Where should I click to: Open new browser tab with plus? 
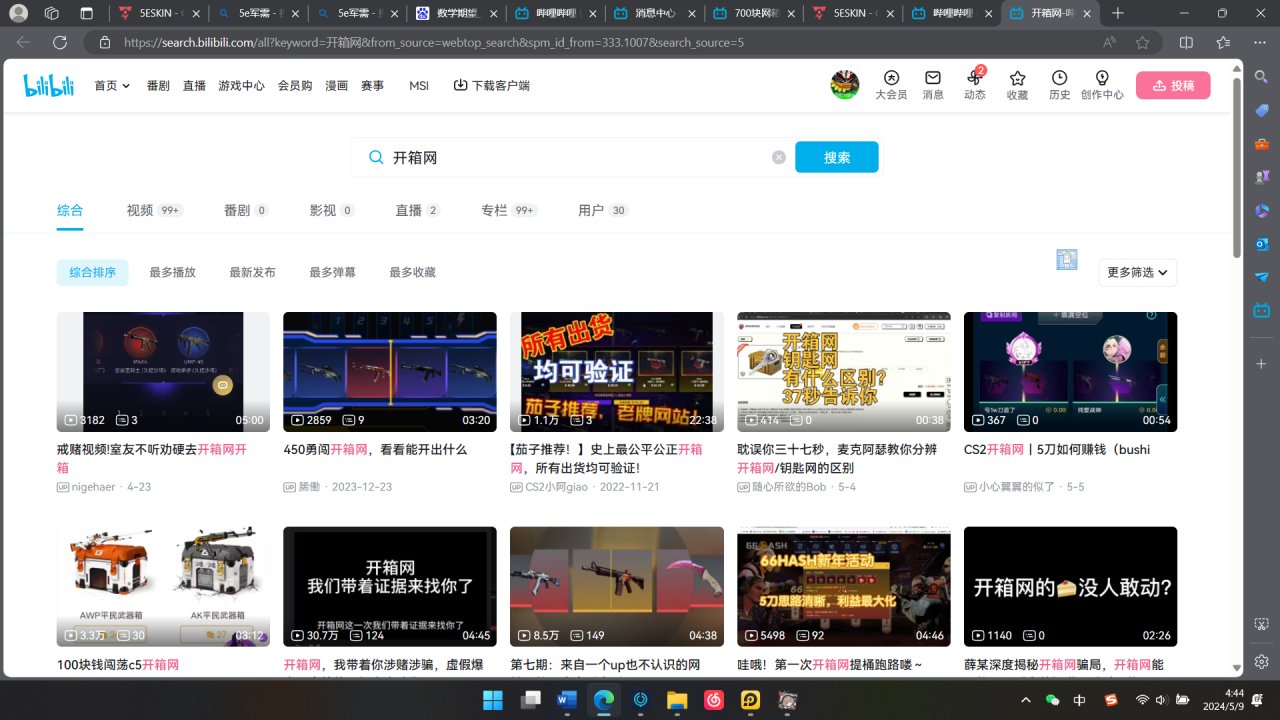coord(1118,14)
